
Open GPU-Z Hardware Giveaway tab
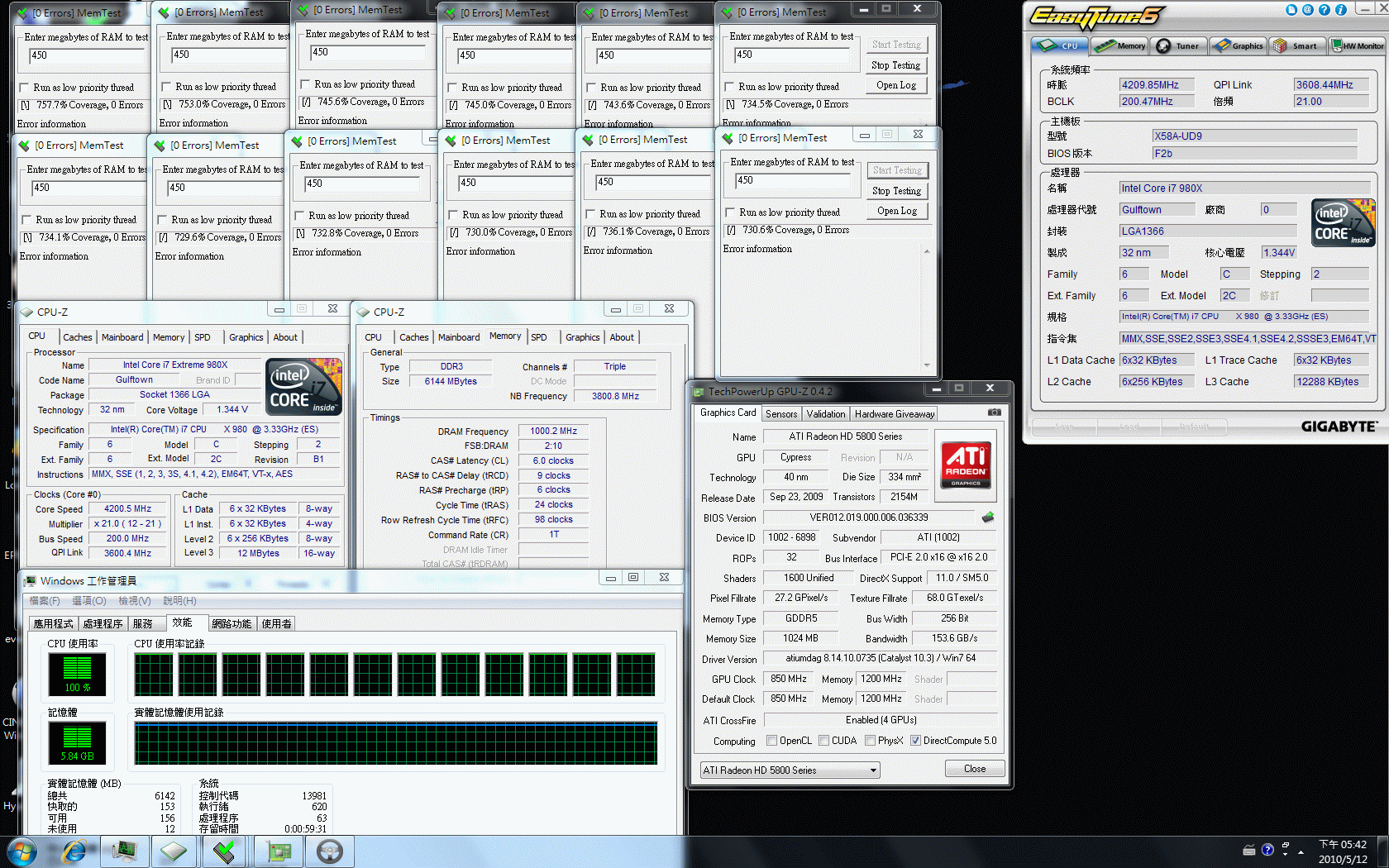click(x=895, y=414)
